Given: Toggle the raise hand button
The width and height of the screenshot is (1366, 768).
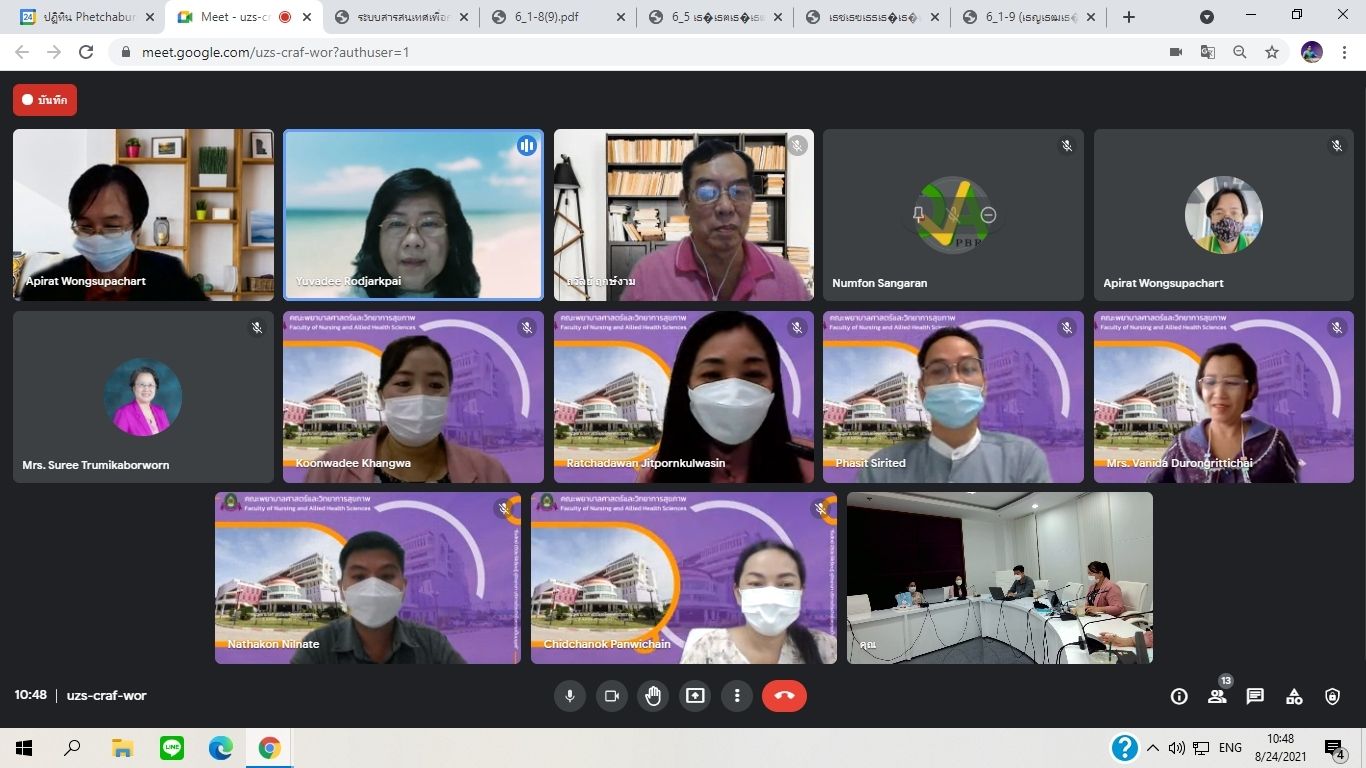Looking at the screenshot, I should point(653,696).
